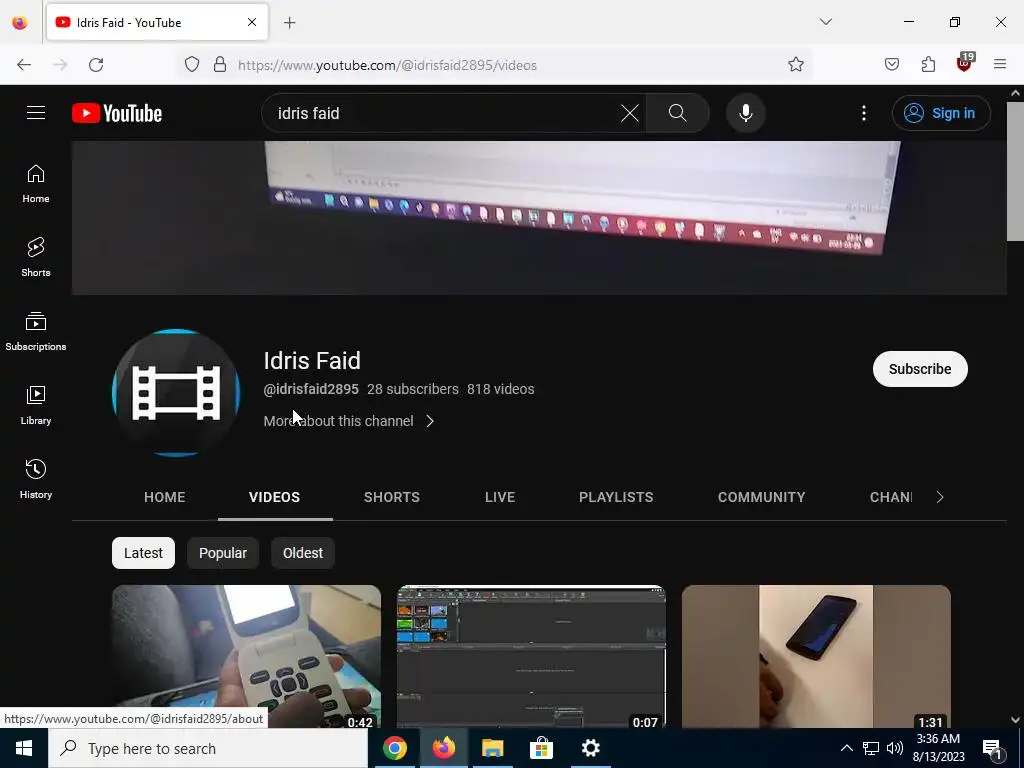The height and width of the screenshot is (768, 1024).
Task: Open the list all tabs dropdown
Action: point(826,22)
